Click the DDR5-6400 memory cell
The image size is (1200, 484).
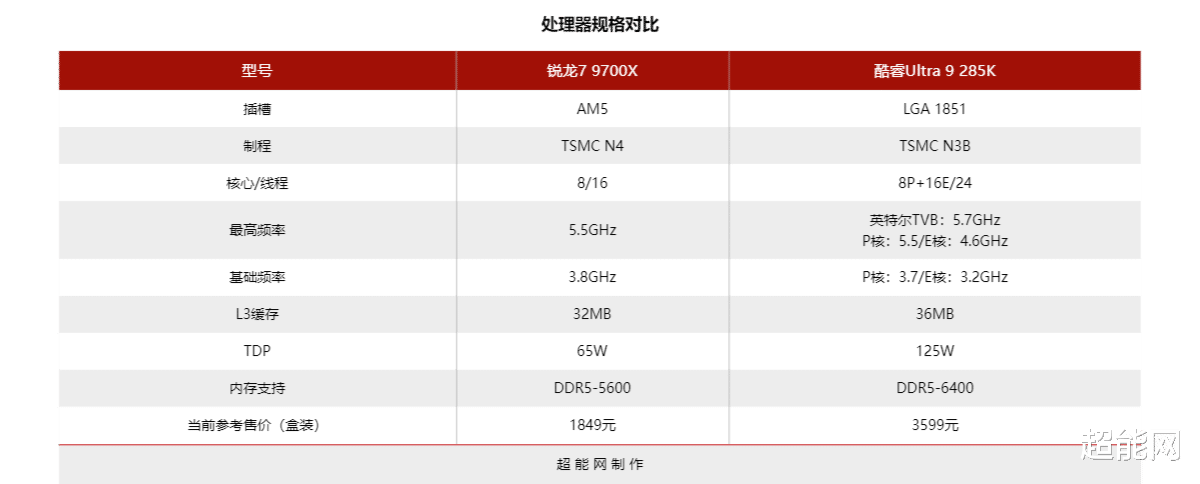[x=935, y=388]
